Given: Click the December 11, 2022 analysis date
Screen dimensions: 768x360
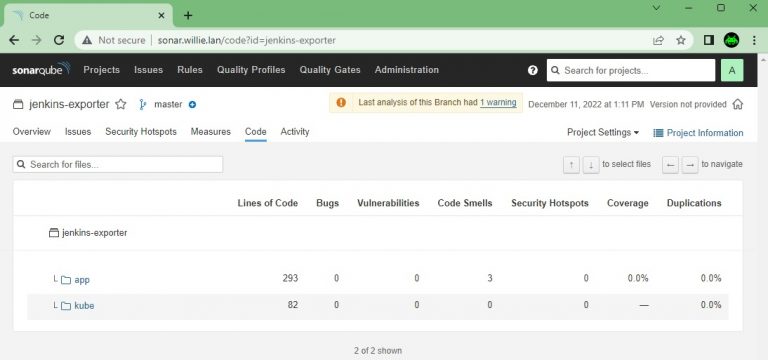Looking at the screenshot, I should tap(586, 104).
